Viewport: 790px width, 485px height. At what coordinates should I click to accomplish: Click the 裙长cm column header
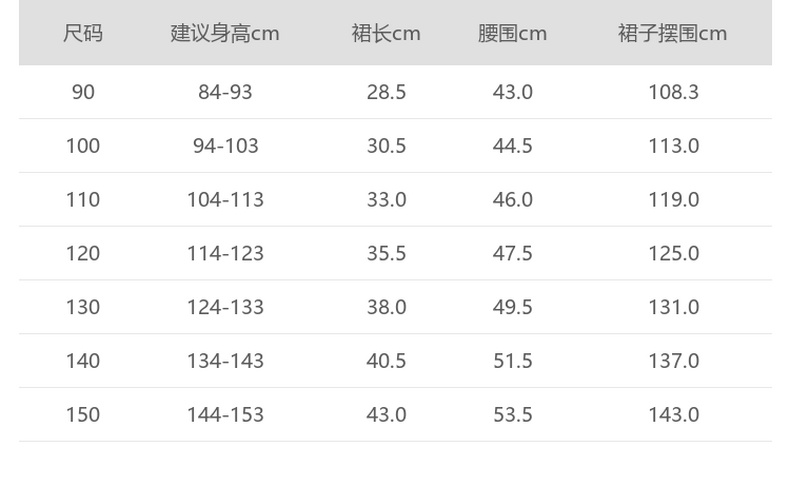386,33
